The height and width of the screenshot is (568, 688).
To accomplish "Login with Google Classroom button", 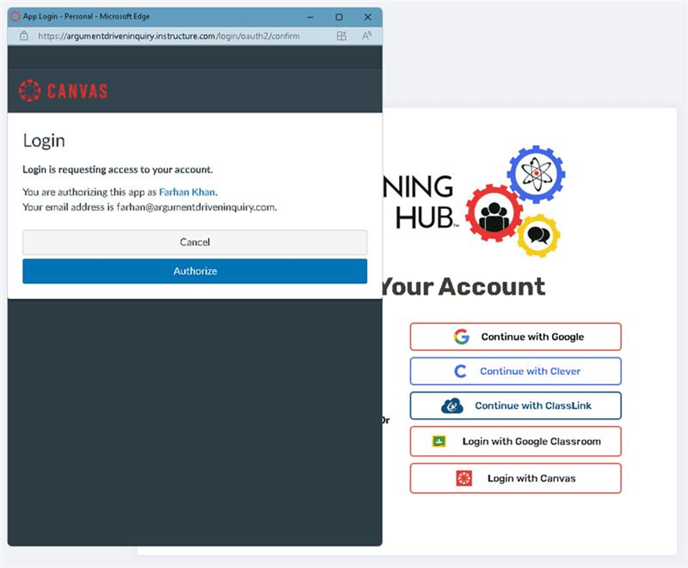I will [x=516, y=441].
